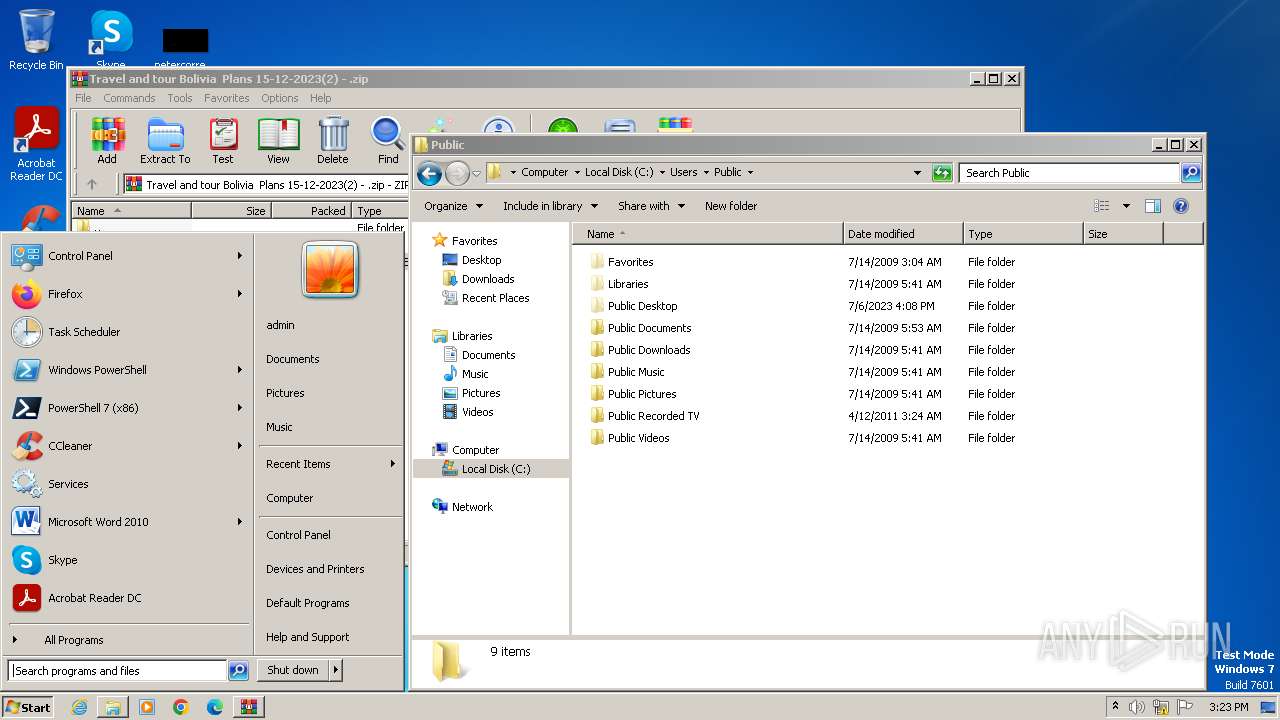Click the volume icon in system tray
Viewport: 1280px width, 720px height.
point(1137,707)
